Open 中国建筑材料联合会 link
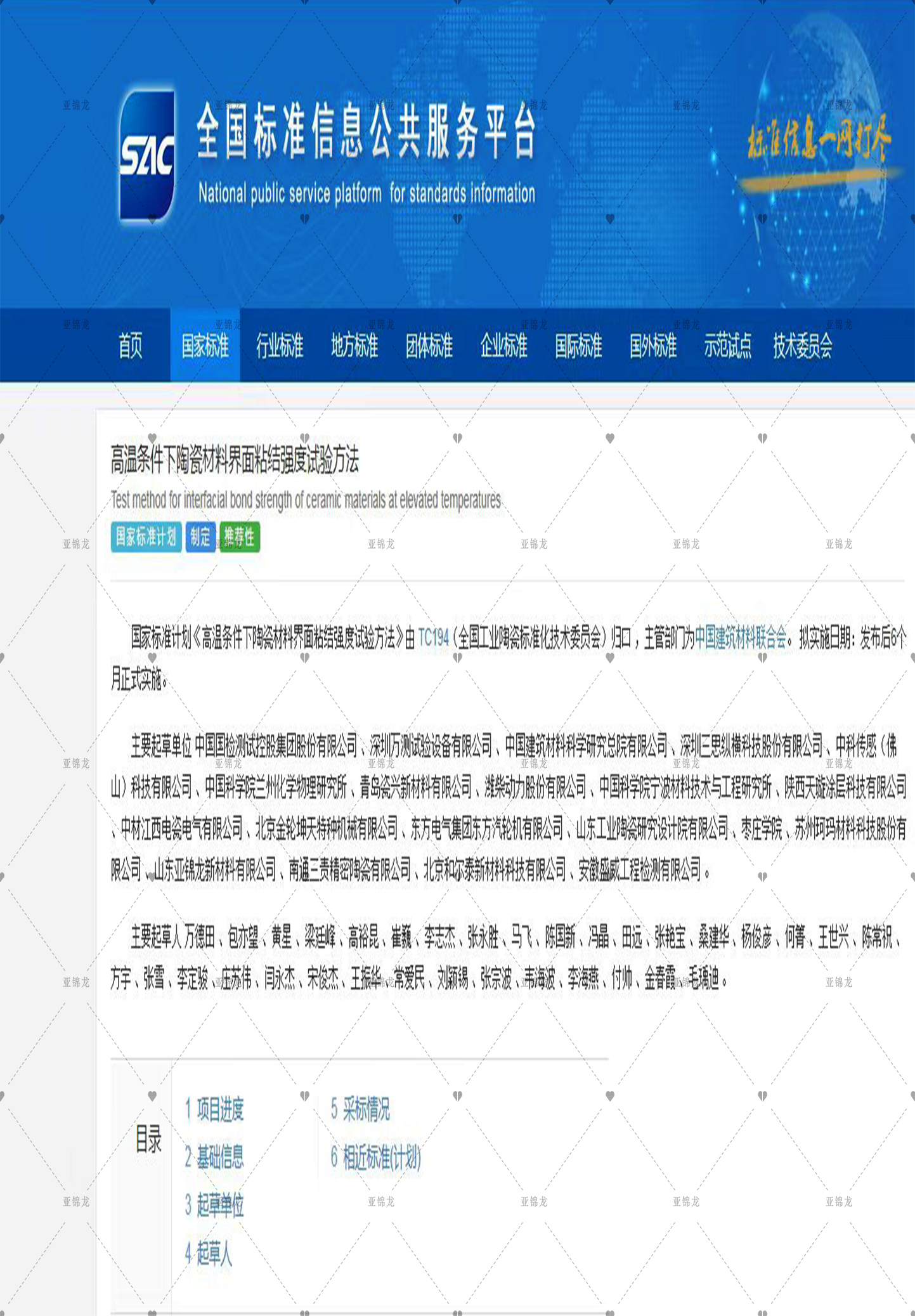 [741, 637]
